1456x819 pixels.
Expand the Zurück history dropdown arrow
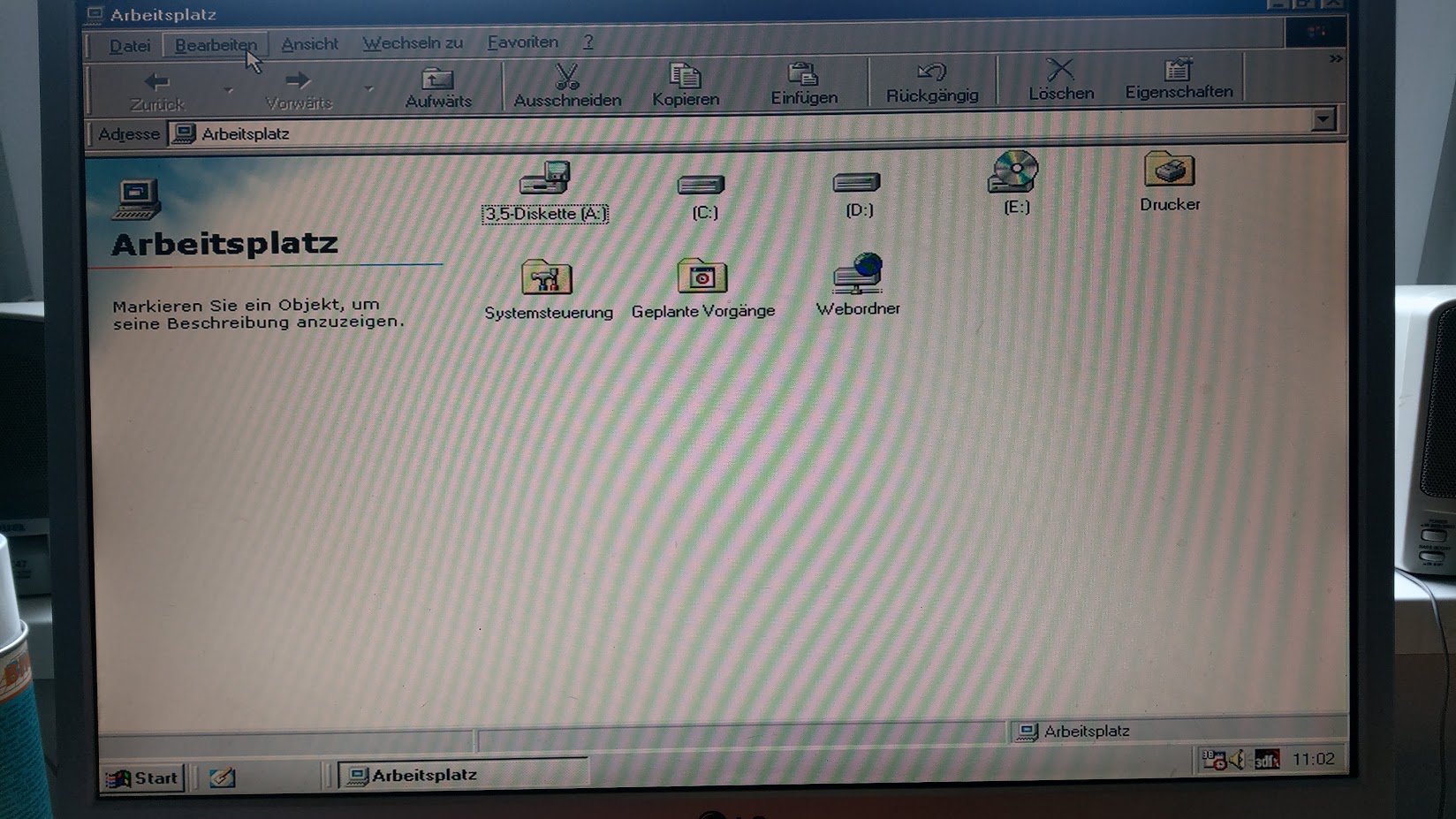229,90
